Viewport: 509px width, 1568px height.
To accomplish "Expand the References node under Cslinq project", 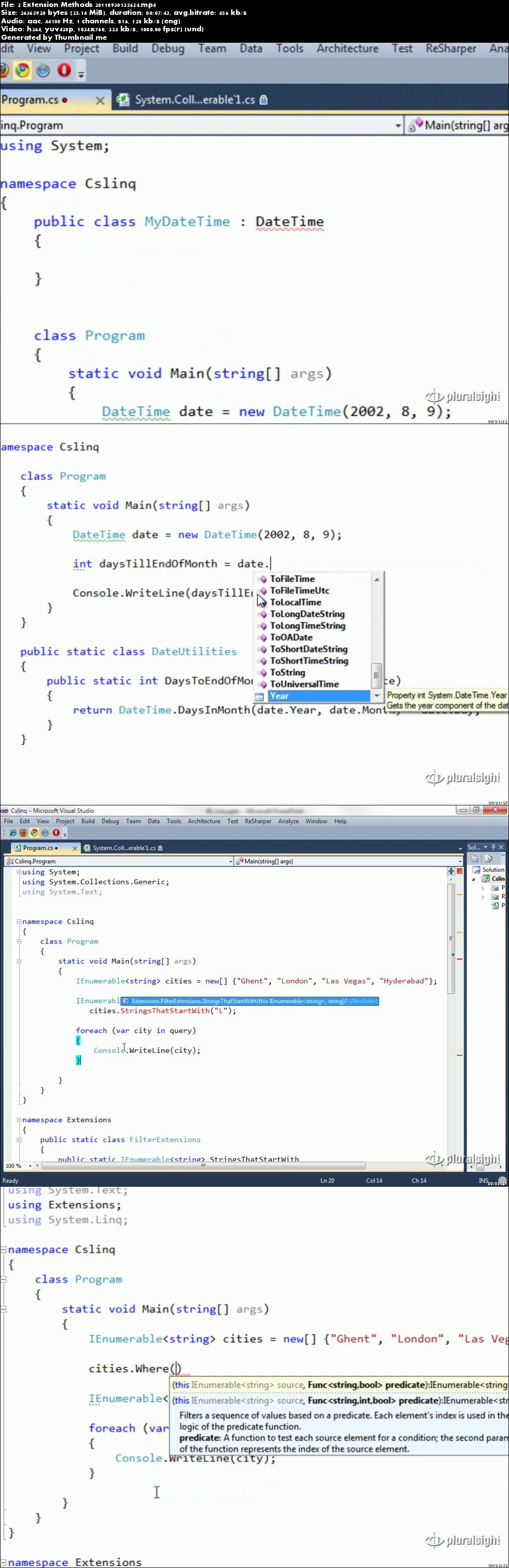I will (x=484, y=897).
